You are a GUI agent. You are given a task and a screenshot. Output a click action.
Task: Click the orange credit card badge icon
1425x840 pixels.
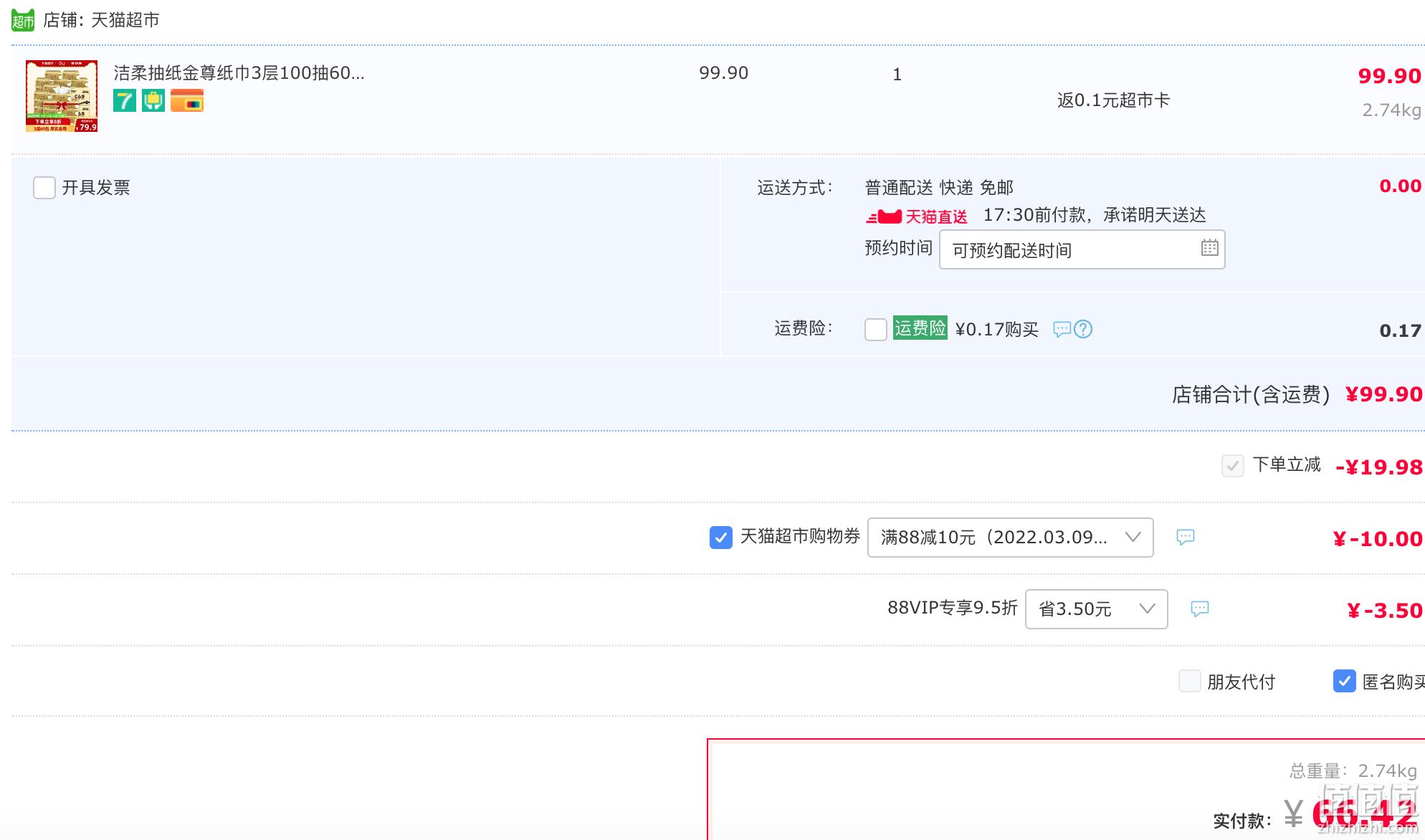click(x=187, y=100)
